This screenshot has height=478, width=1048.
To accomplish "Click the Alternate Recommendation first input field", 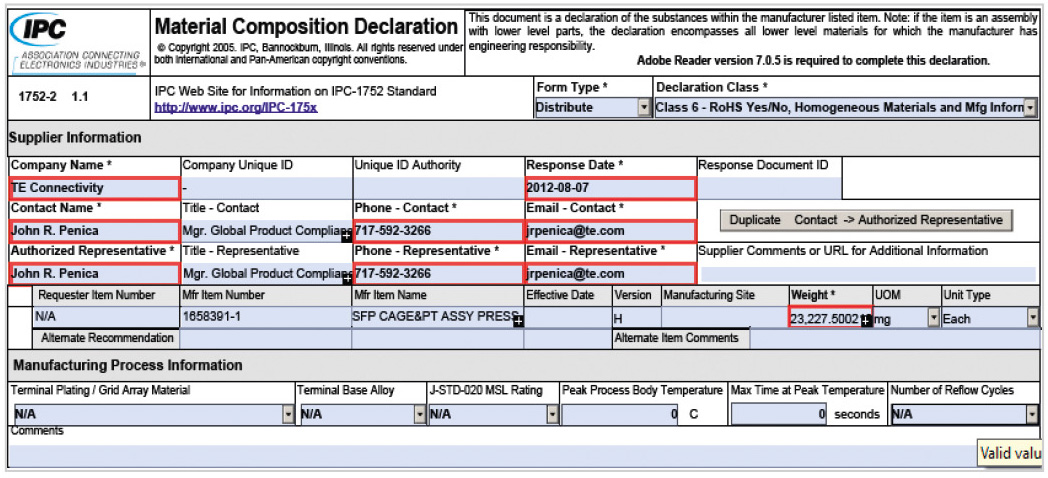I will [x=266, y=338].
